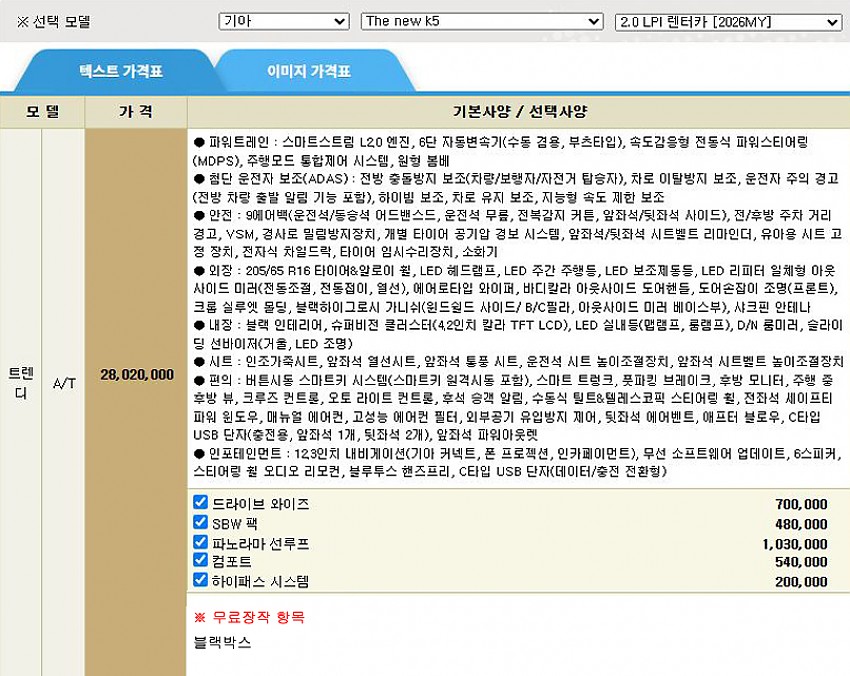This screenshot has height=676, width=850.
Task: Click the A/T transmission cell
Action: coord(64,383)
